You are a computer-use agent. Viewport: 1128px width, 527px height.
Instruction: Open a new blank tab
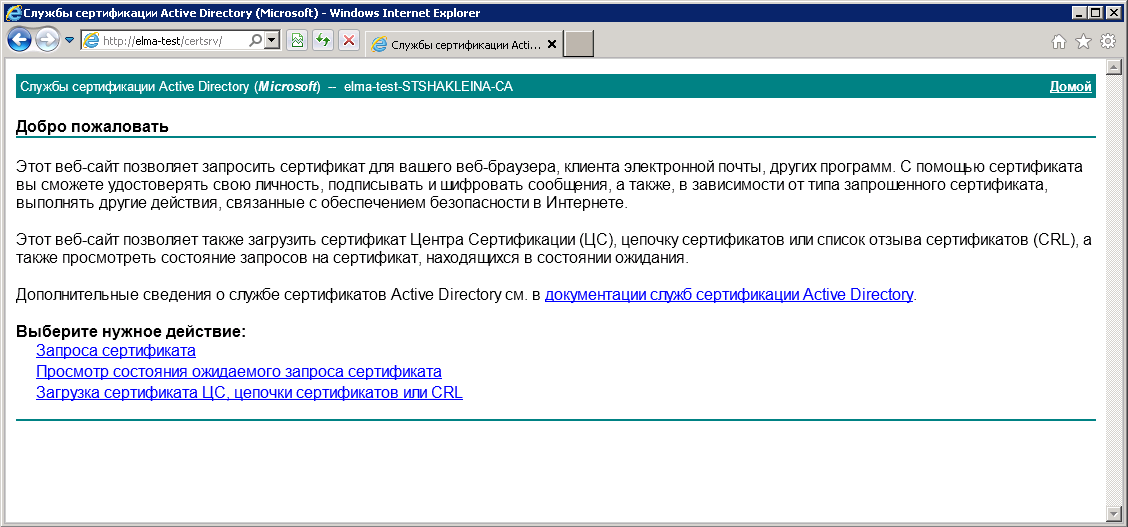[x=579, y=45]
